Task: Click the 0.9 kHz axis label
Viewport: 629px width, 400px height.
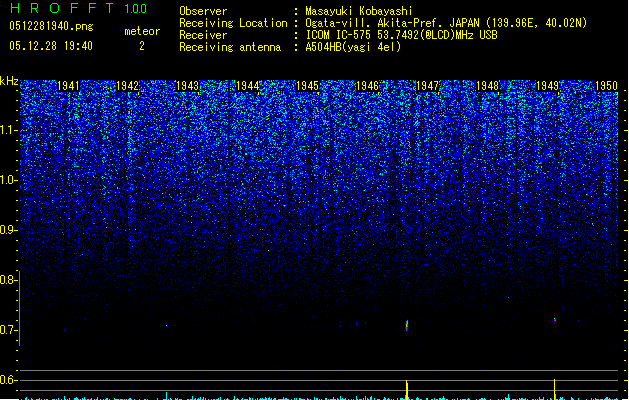Action: coord(8,230)
